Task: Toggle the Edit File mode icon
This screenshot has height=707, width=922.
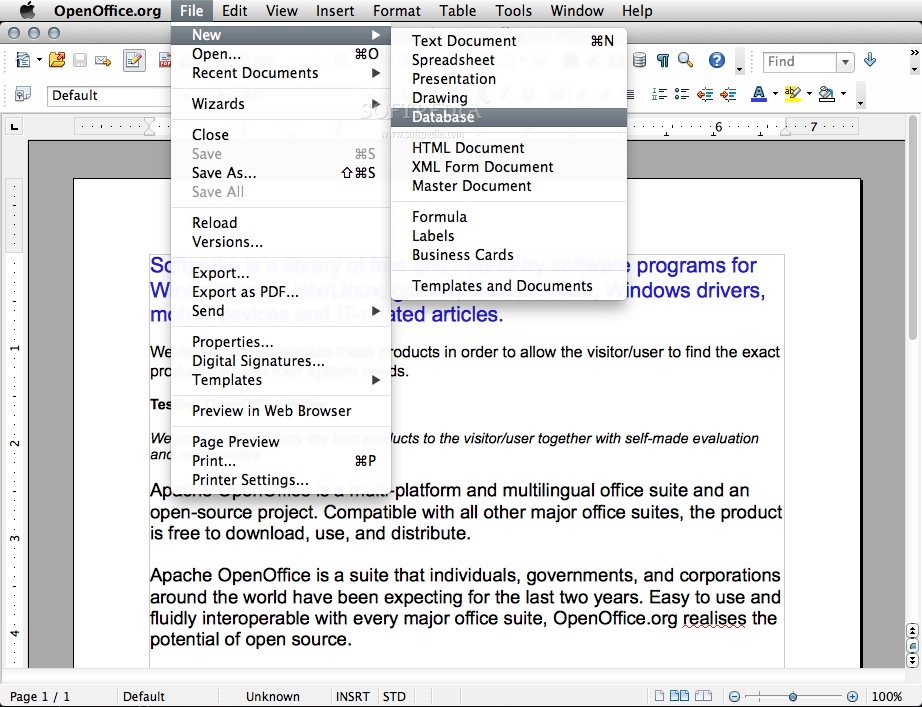Action: [134, 61]
